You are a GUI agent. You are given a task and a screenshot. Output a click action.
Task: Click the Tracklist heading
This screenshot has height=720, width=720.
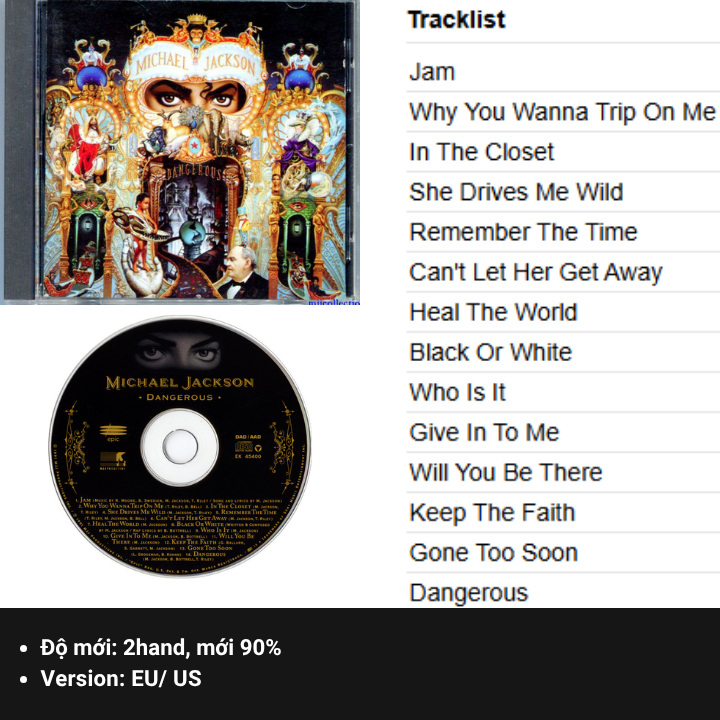(456, 20)
